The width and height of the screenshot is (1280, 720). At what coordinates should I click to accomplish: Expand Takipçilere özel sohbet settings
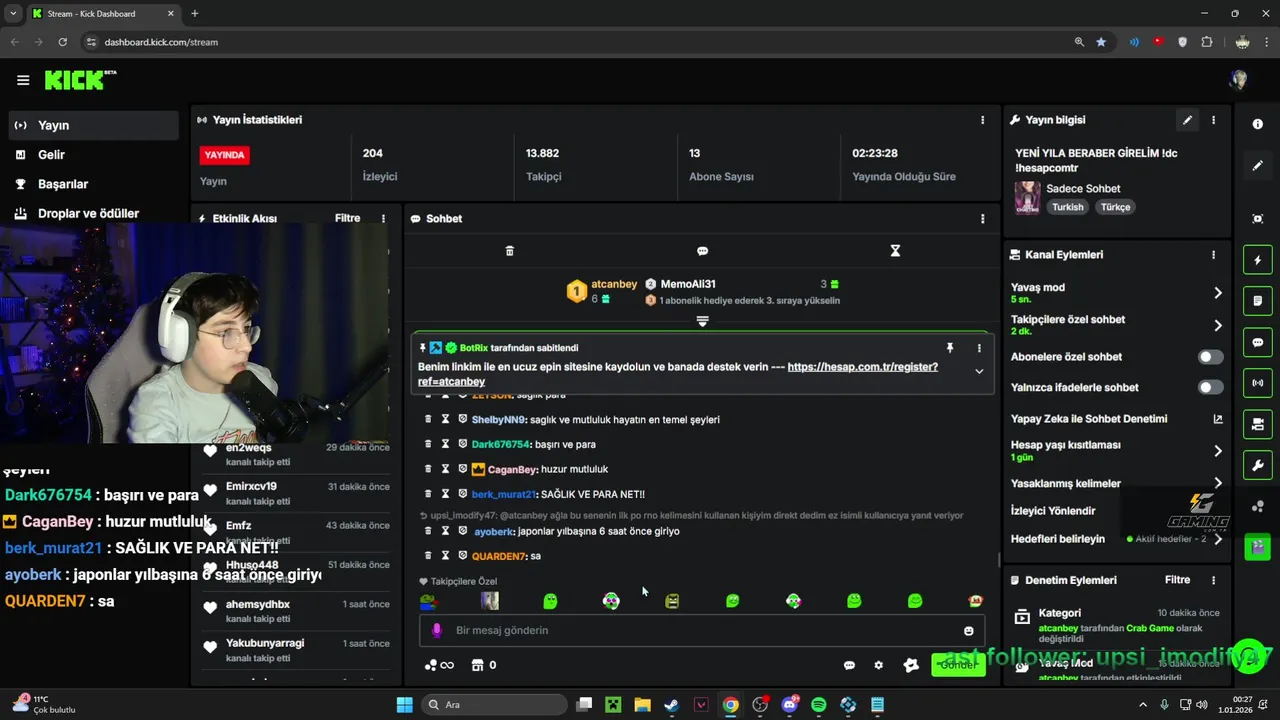[1217, 325]
